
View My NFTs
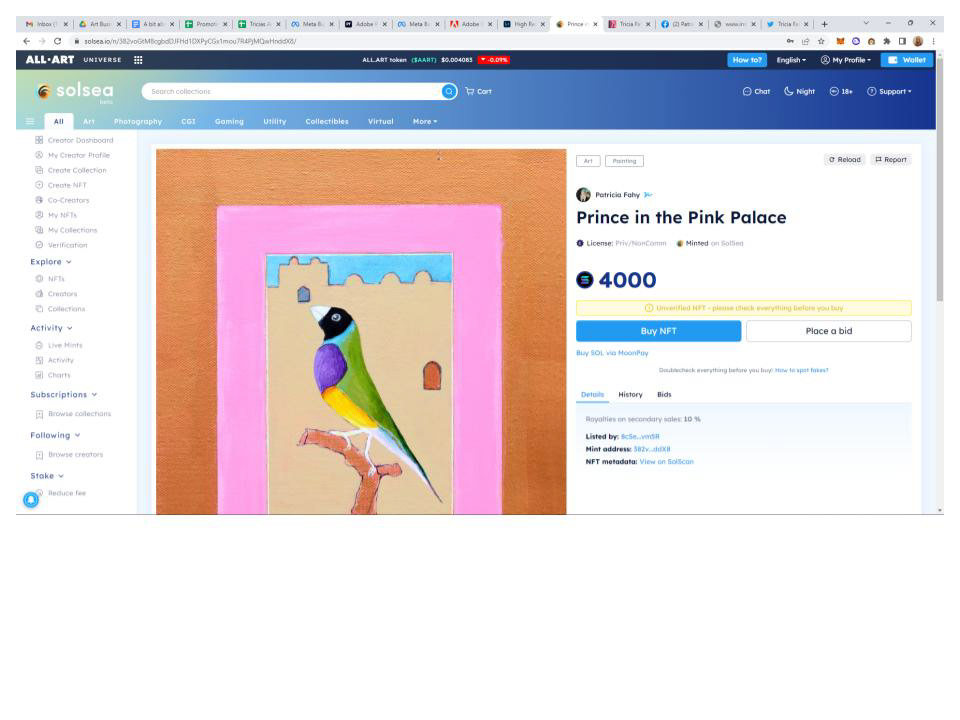click(x=56, y=215)
